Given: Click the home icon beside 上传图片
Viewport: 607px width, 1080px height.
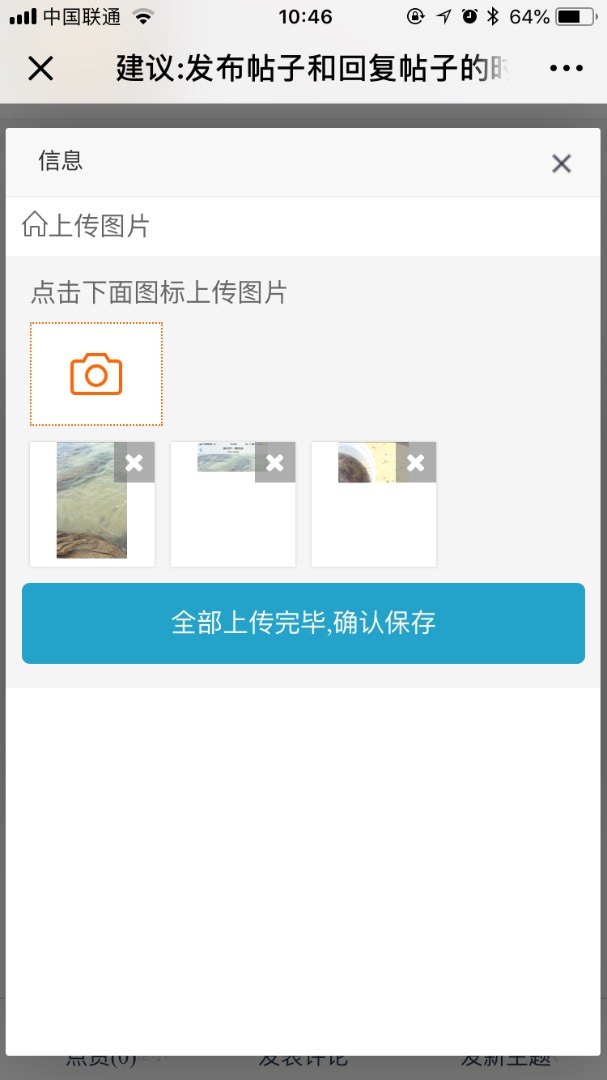Looking at the screenshot, I should coord(34,225).
